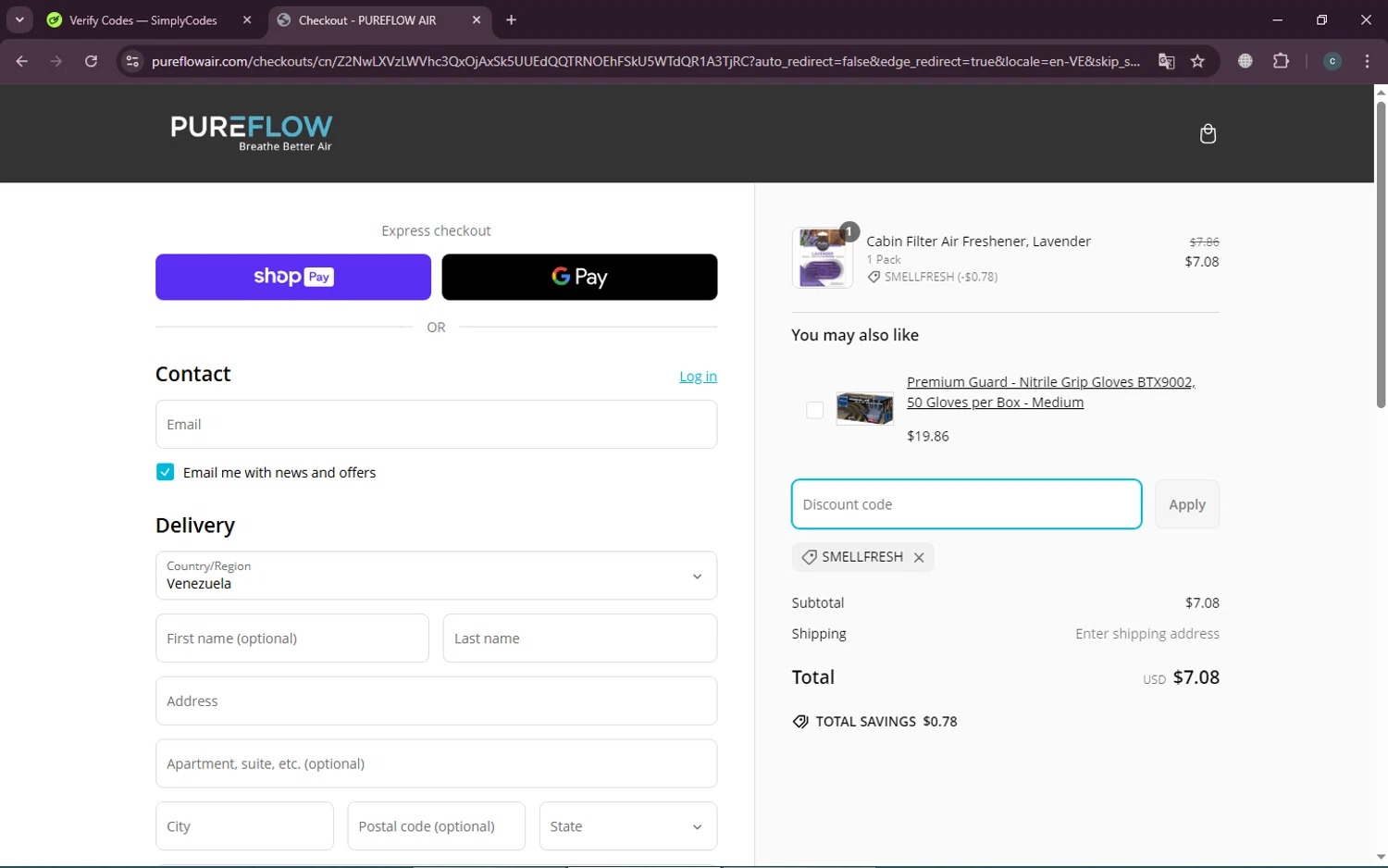1388x868 pixels.
Task: Click the Log in link
Action: (698, 376)
